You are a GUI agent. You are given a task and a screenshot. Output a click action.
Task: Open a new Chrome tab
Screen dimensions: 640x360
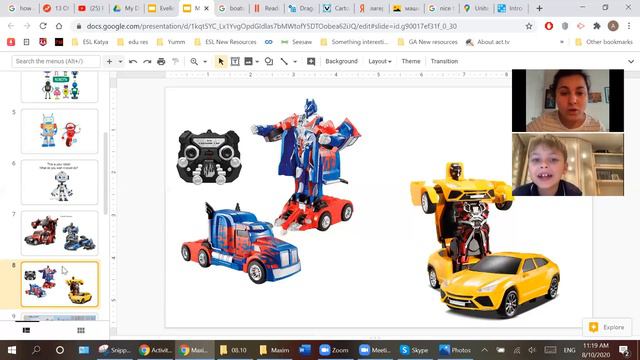coord(539,8)
